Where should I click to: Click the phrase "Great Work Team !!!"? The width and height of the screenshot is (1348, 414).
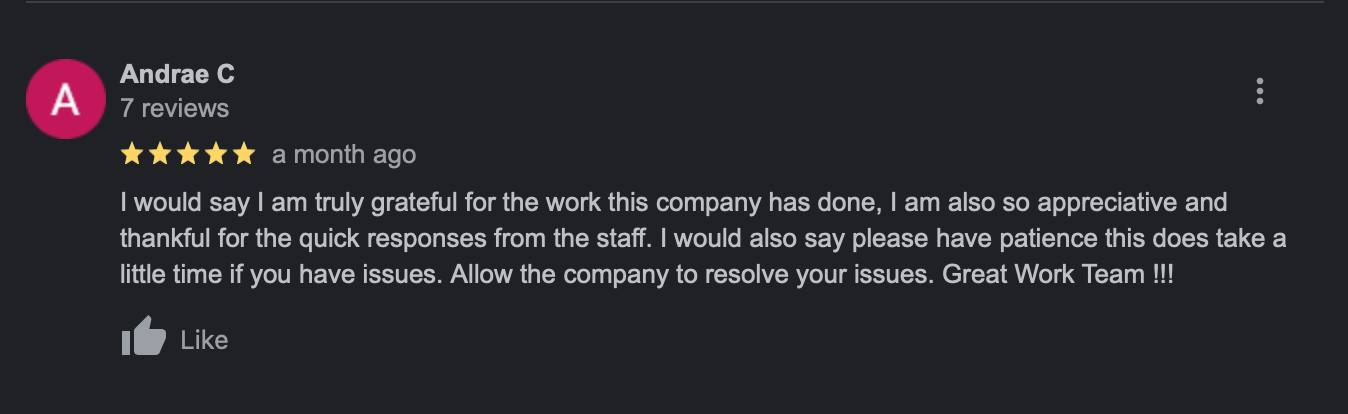(1058, 275)
